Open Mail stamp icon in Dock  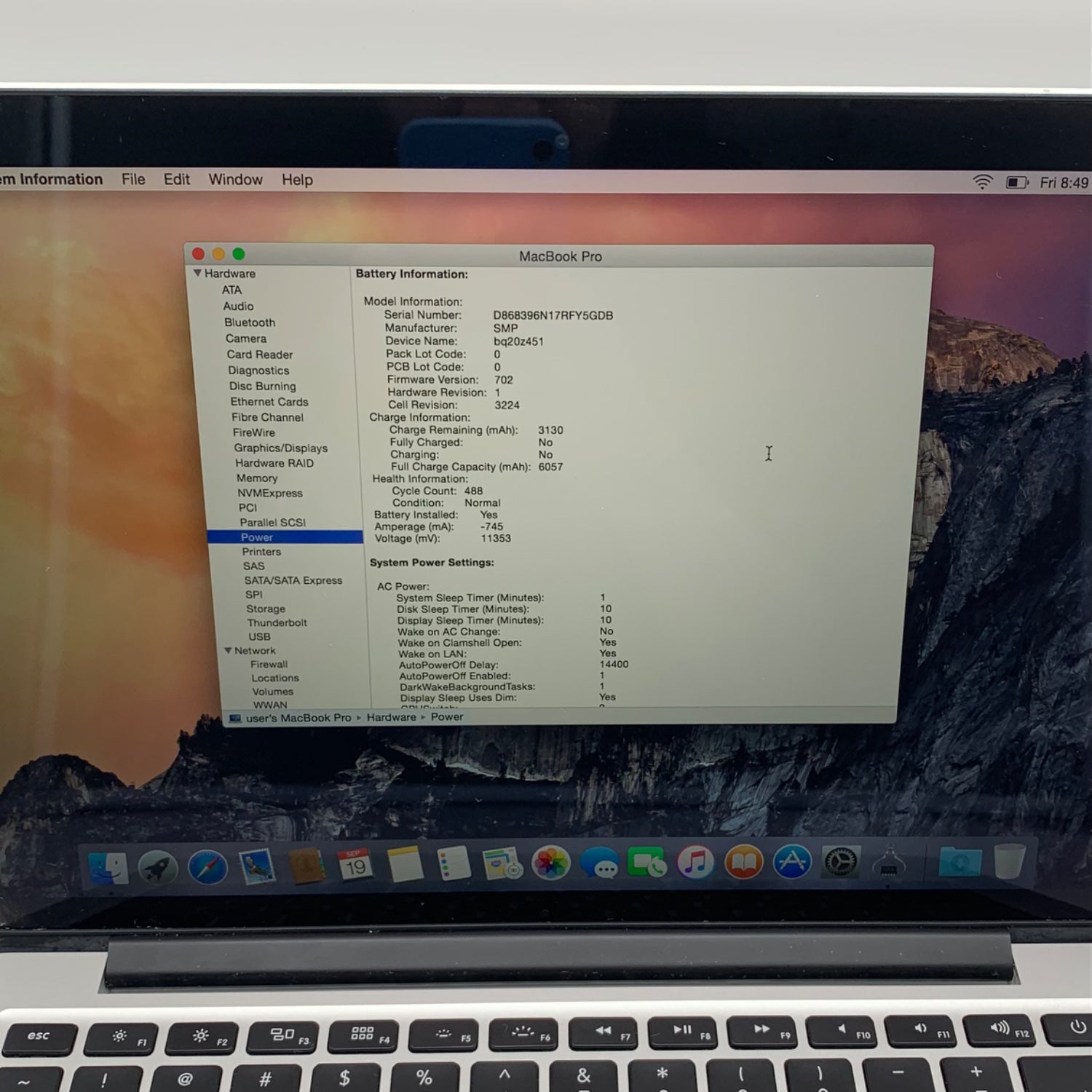click(x=257, y=866)
